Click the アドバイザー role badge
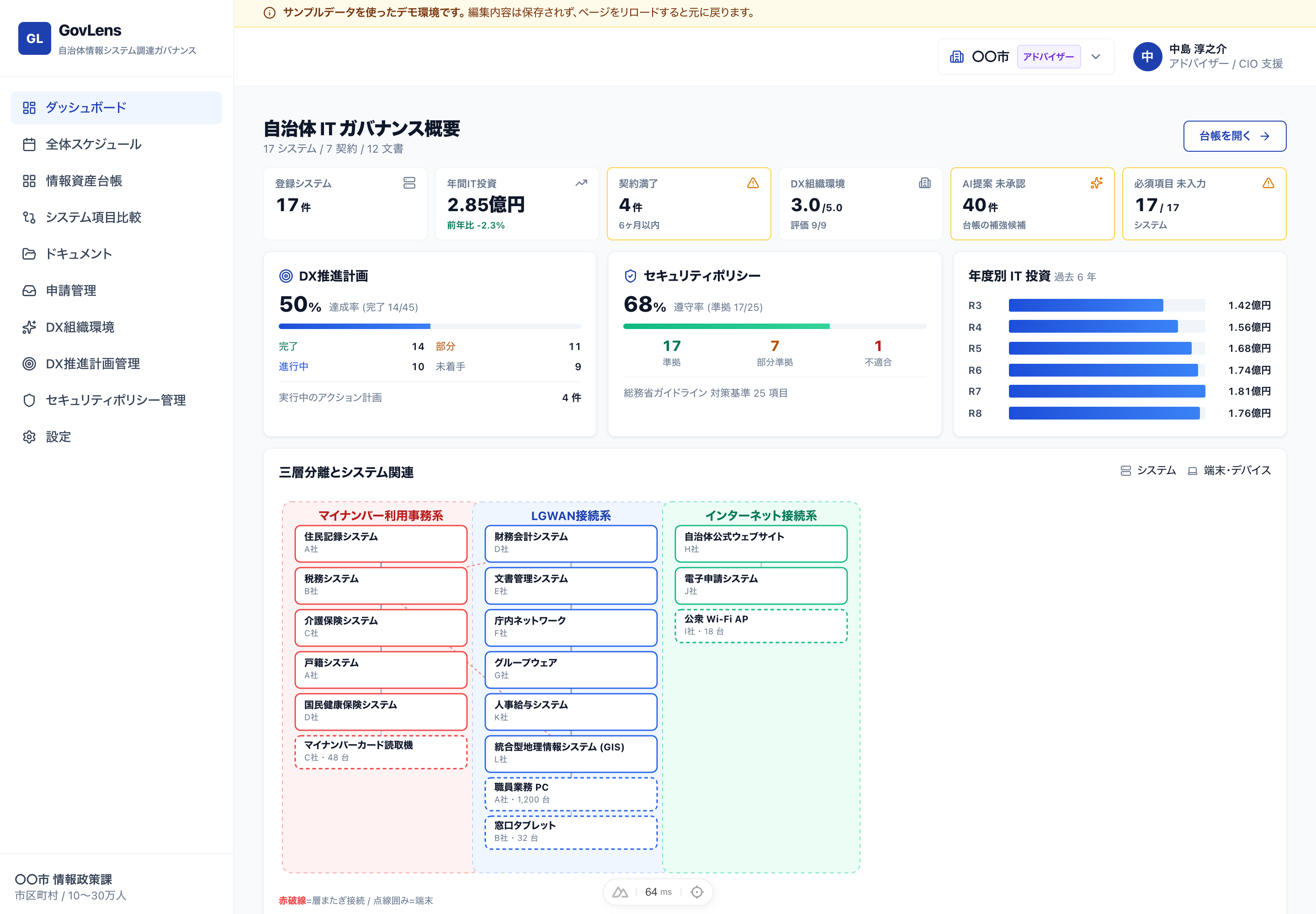The width and height of the screenshot is (1316, 914). [1049, 57]
